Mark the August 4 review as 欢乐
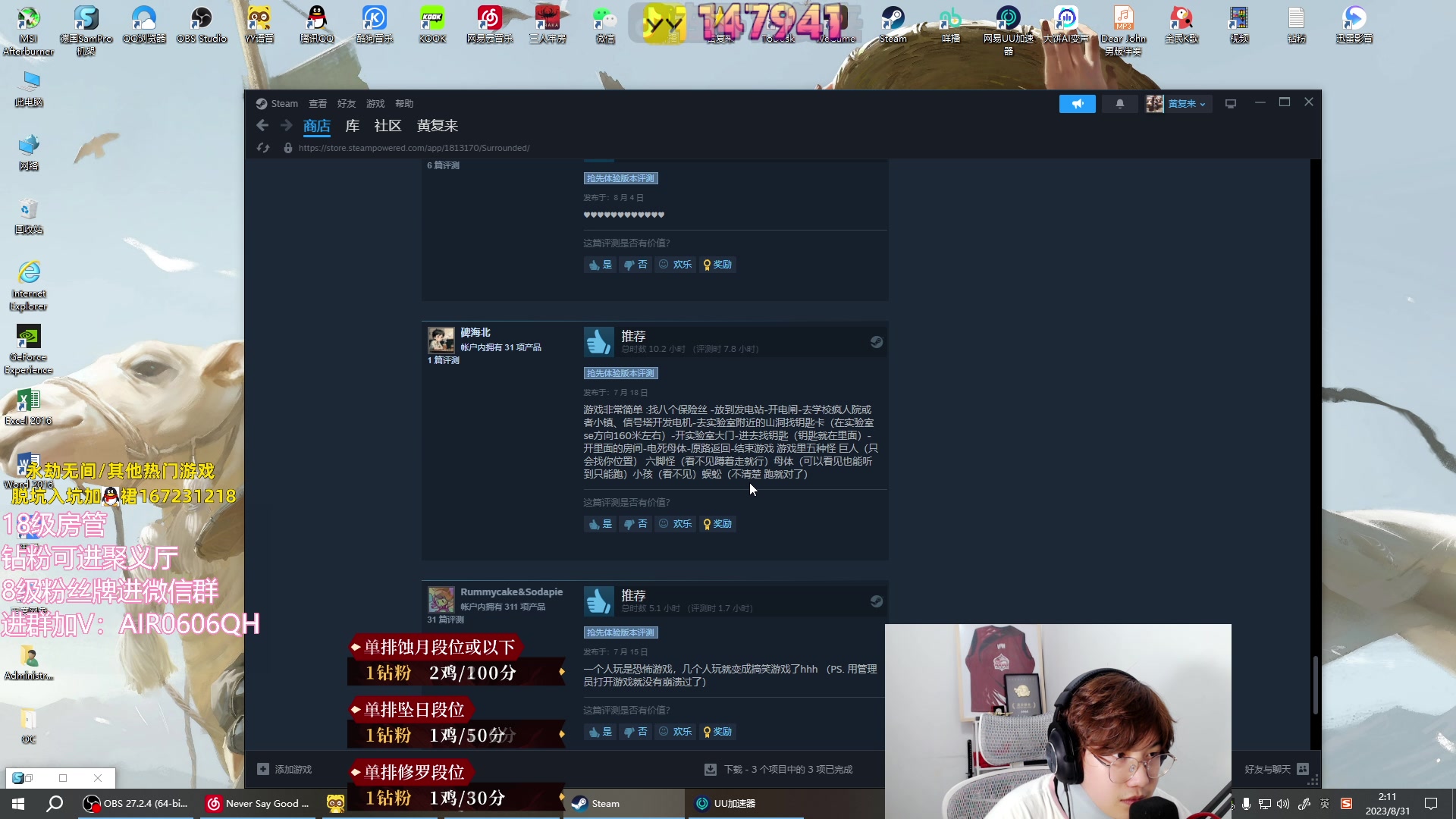Image resolution: width=1456 pixels, height=819 pixels. pyautogui.click(x=675, y=265)
